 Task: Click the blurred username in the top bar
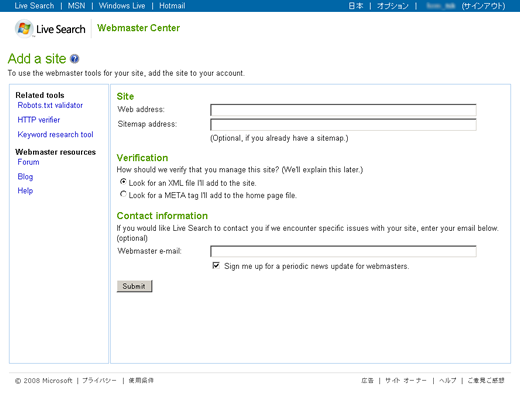pyautogui.click(x=440, y=6)
